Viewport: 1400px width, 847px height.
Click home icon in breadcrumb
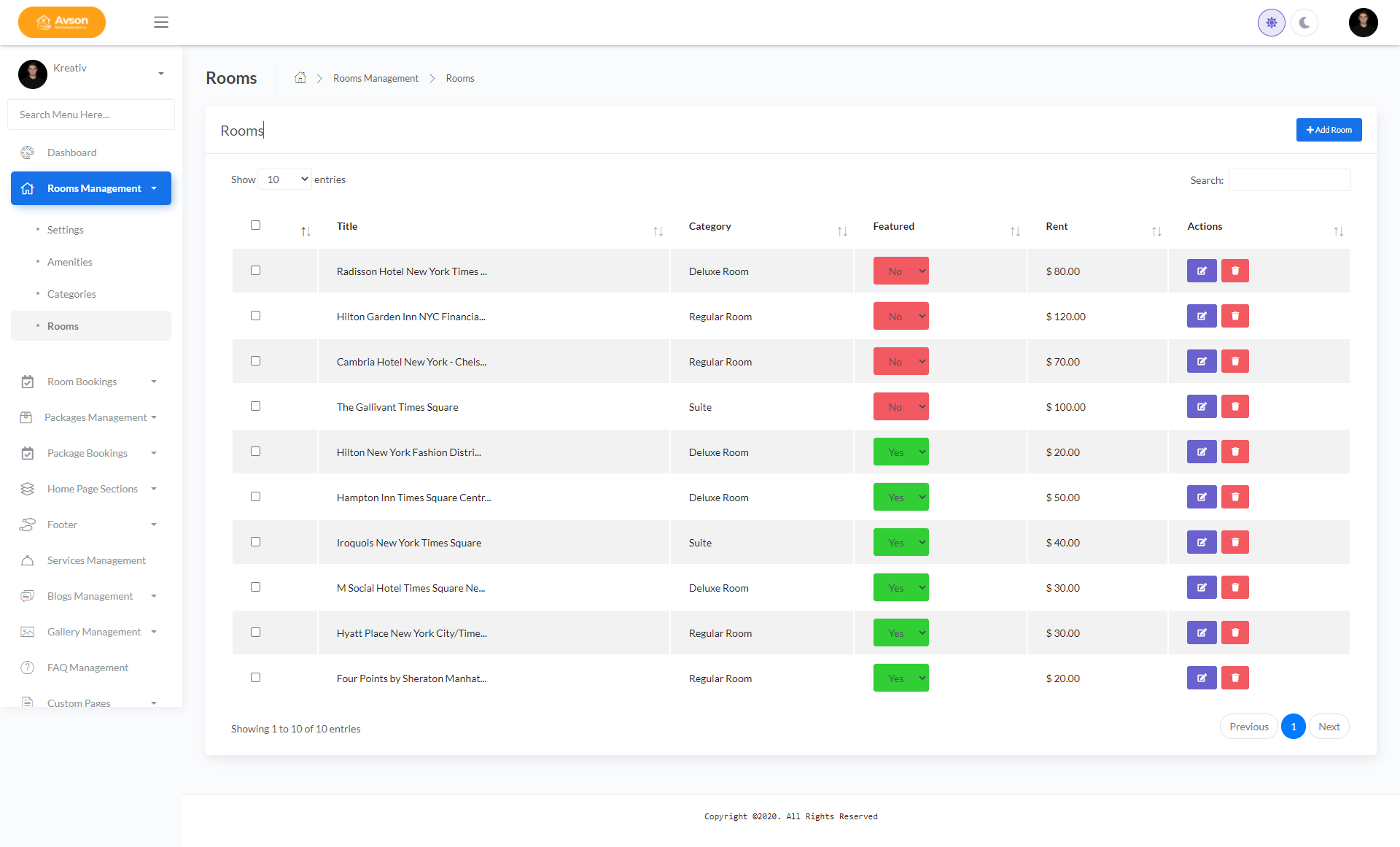(300, 78)
